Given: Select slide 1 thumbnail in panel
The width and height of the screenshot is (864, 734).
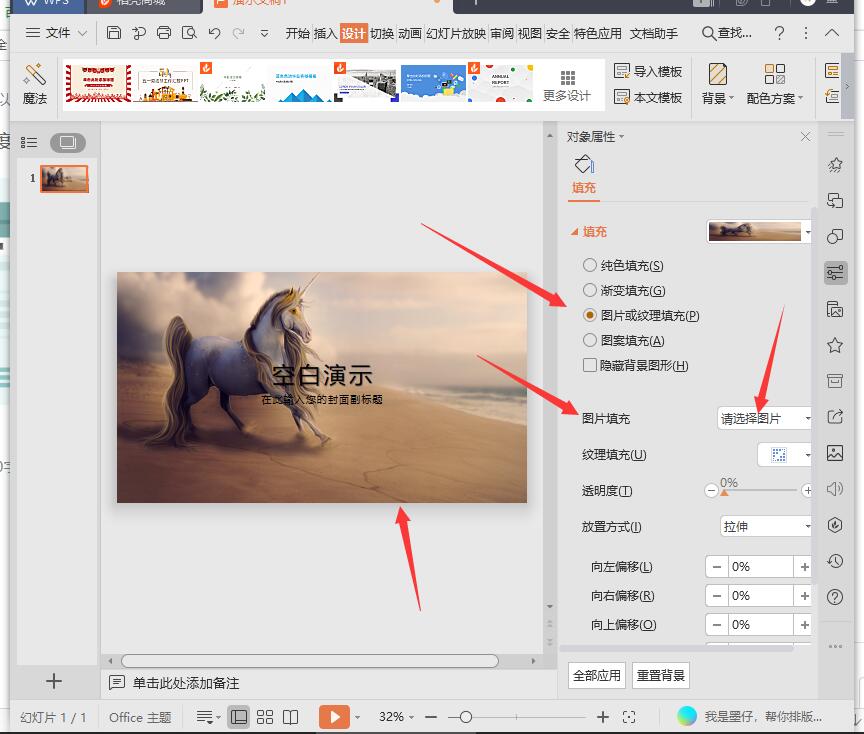Looking at the screenshot, I should point(64,179).
